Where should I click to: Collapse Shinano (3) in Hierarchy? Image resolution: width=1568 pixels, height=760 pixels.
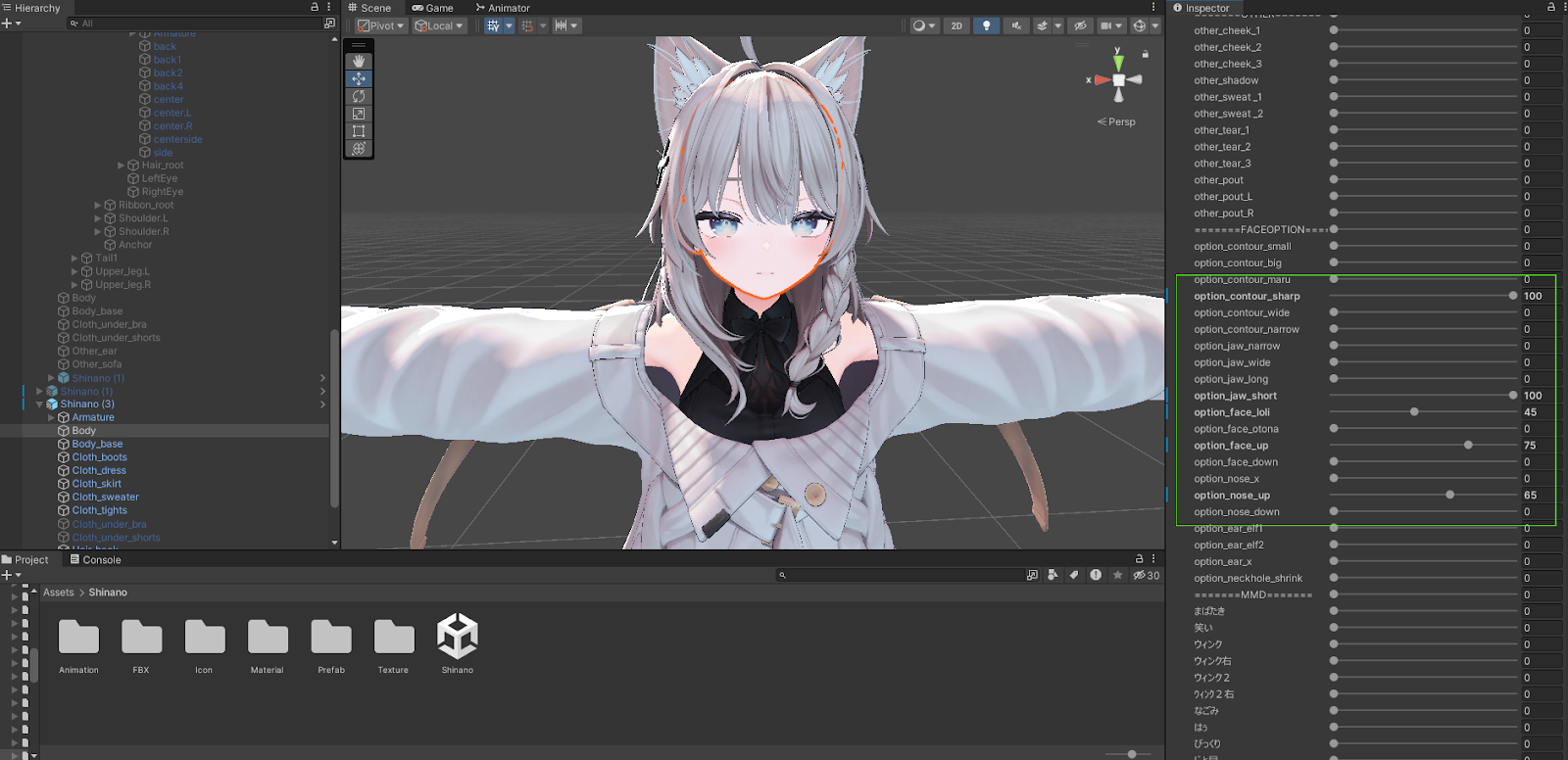[x=40, y=404]
